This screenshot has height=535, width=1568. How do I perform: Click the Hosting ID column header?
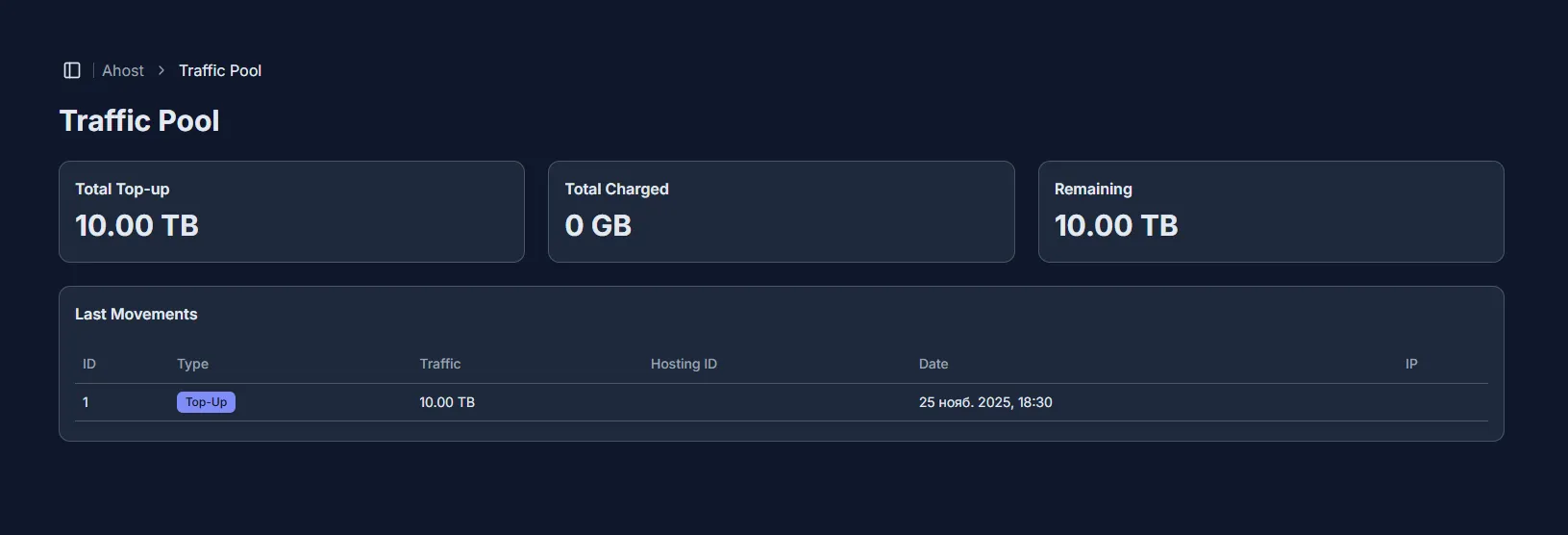click(x=684, y=364)
